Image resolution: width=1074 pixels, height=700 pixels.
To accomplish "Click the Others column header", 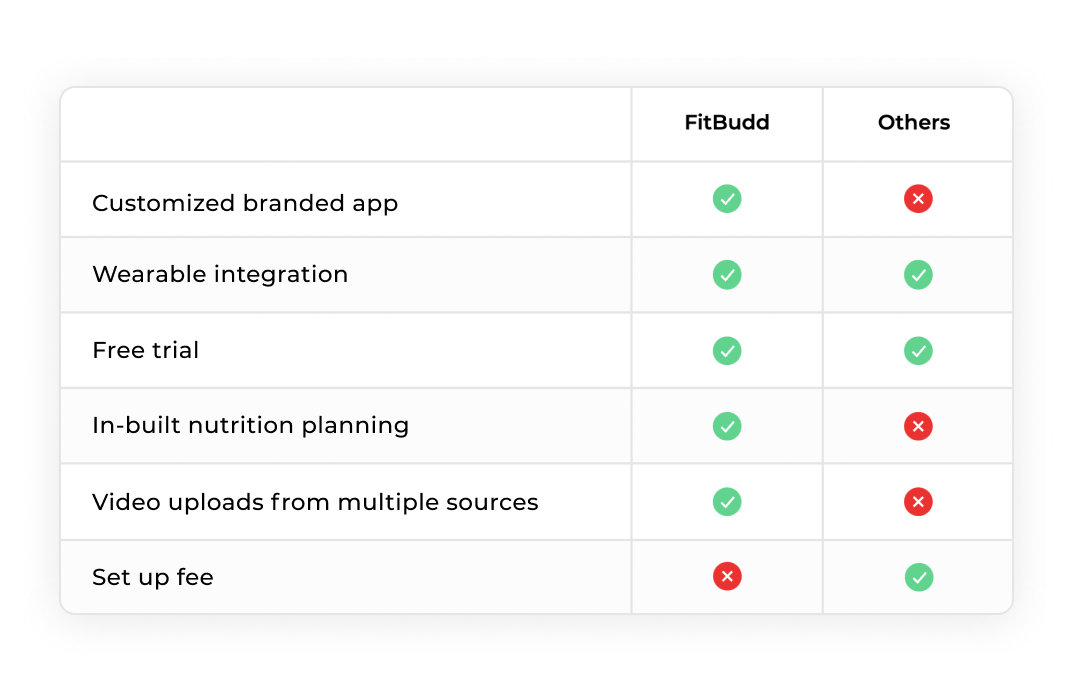I will 914,123.
